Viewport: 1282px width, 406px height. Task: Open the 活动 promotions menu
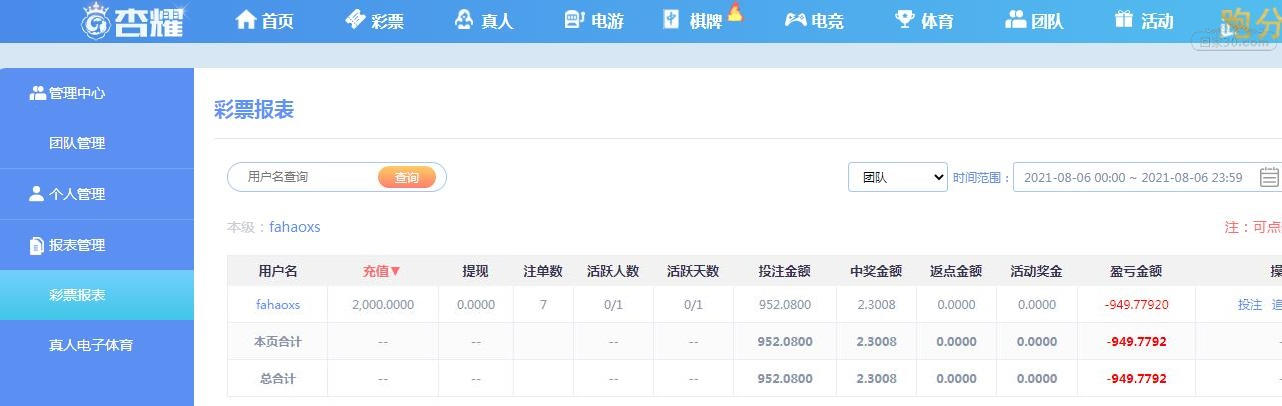1156,21
